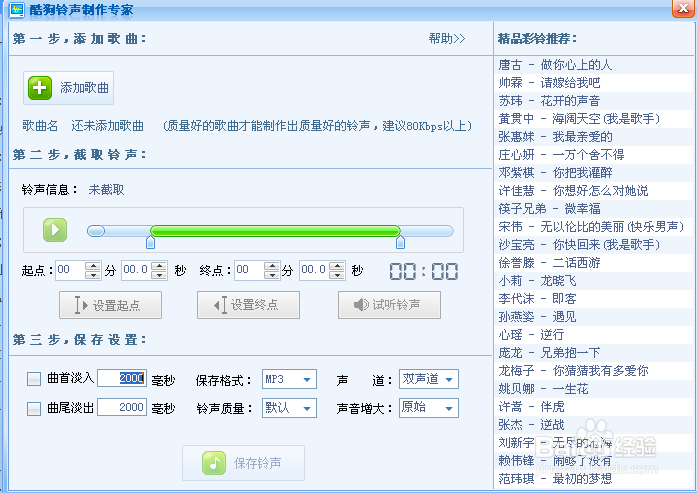Click the 设置终点 button
This screenshot has height=493, width=697.
pos(248,305)
